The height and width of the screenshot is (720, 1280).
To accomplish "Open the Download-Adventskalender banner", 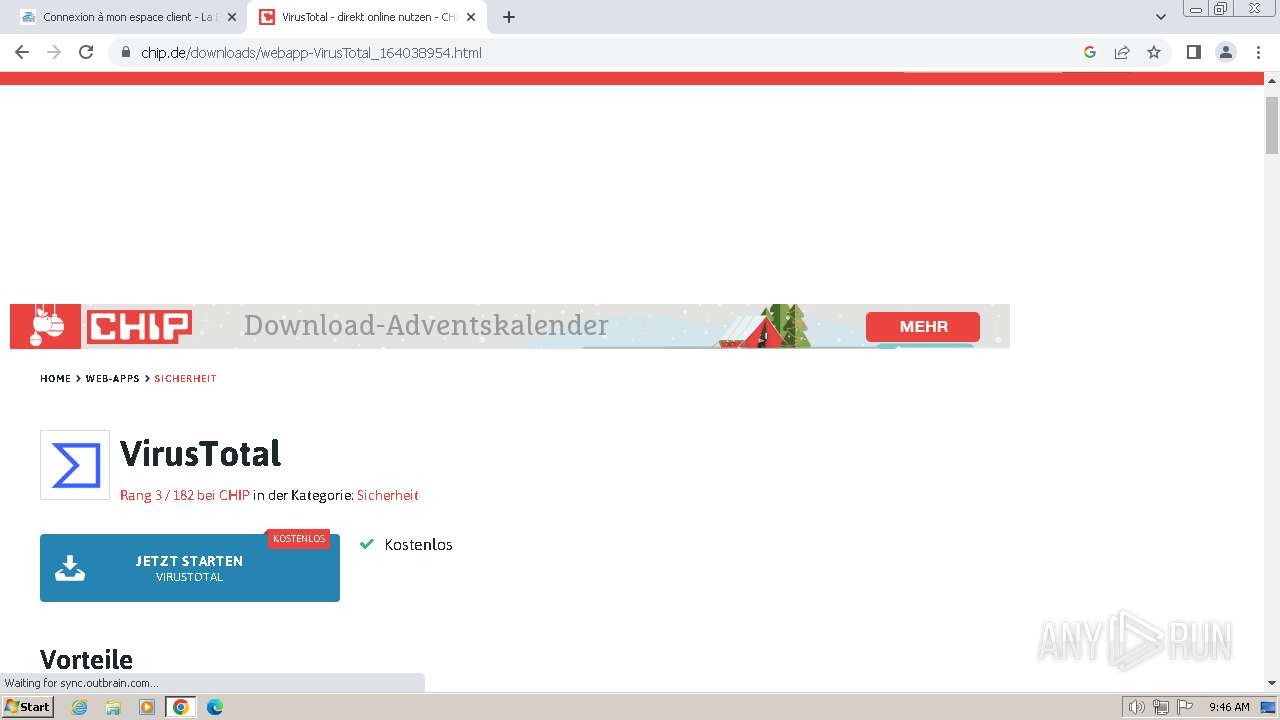I will [x=510, y=326].
